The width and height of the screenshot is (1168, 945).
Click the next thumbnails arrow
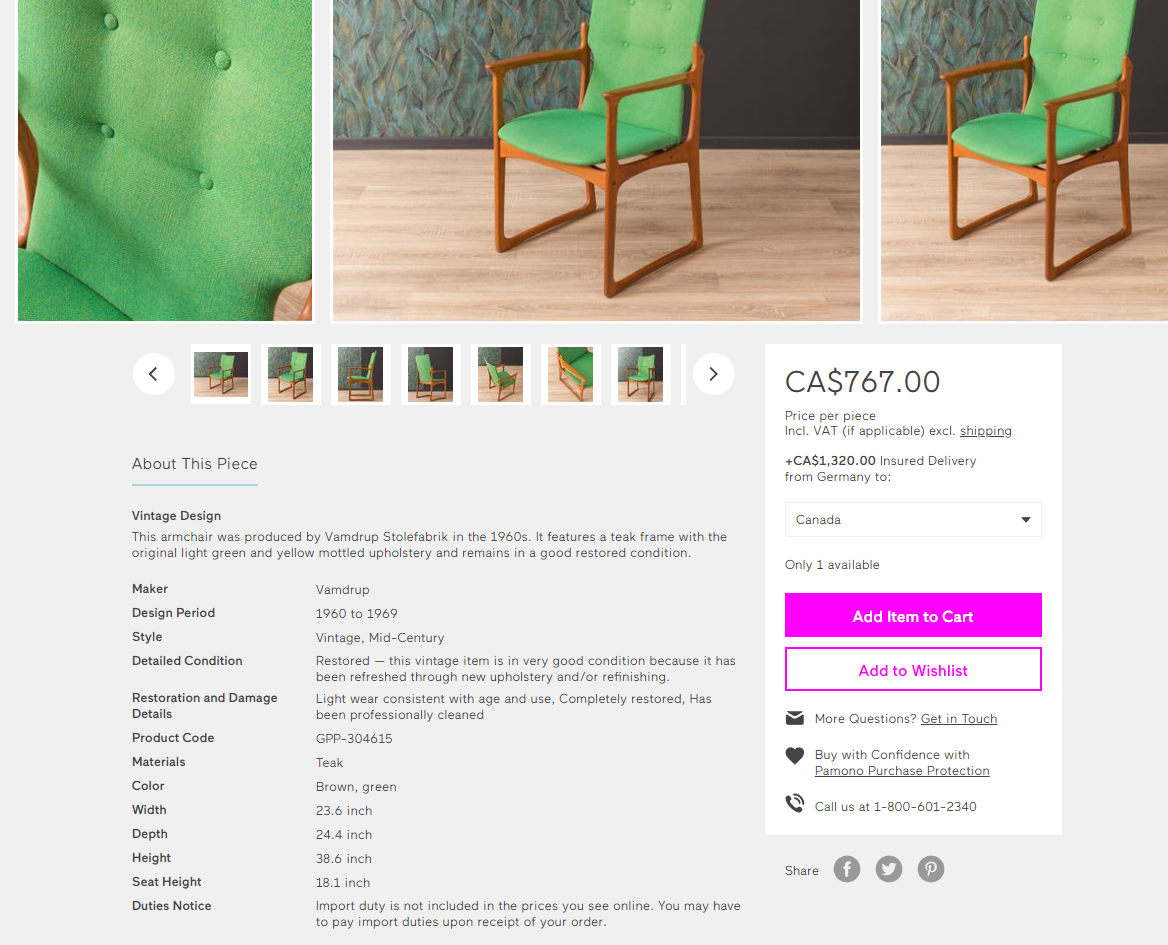click(713, 374)
